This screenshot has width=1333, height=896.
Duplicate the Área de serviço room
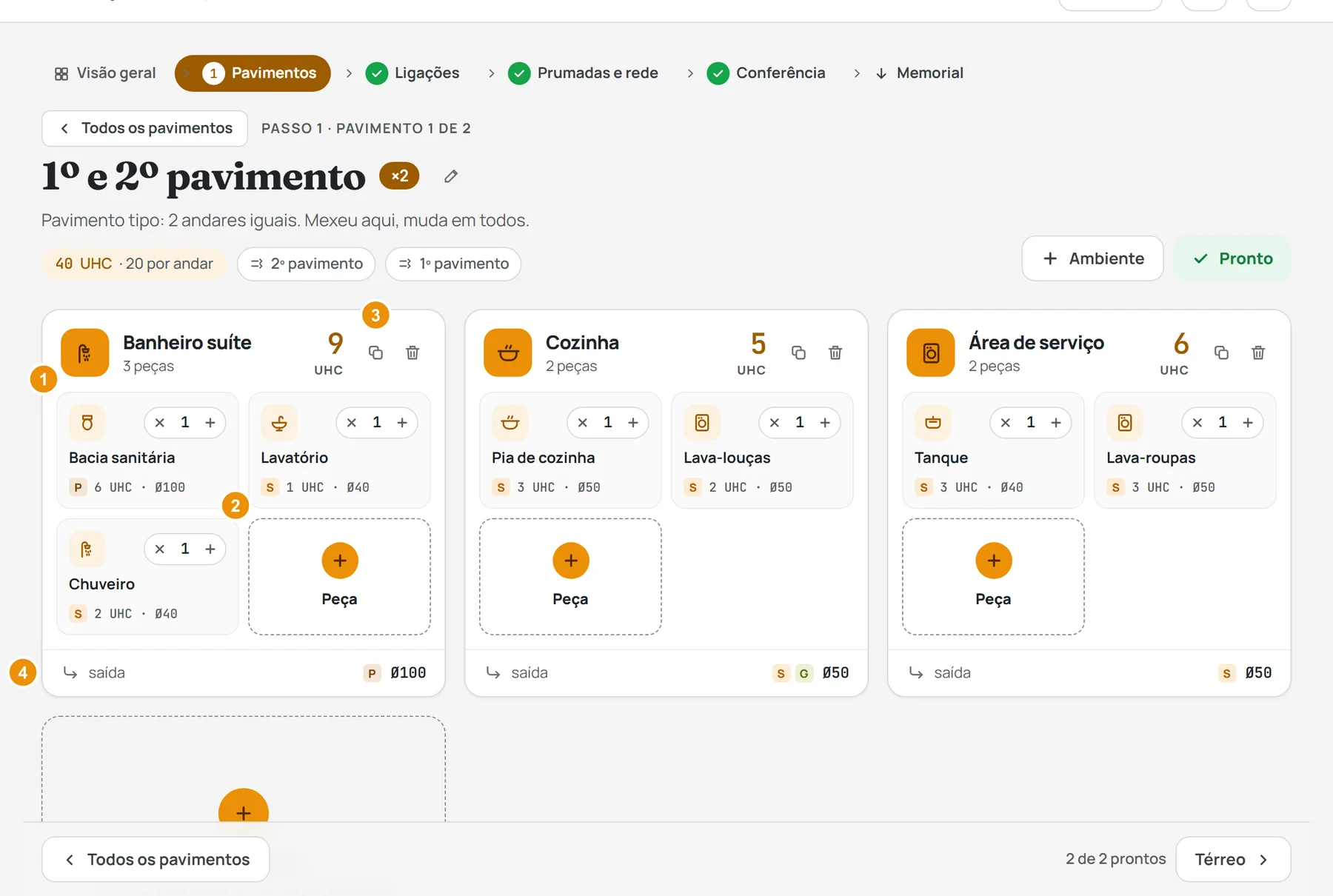pyautogui.click(x=1221, y=352)
